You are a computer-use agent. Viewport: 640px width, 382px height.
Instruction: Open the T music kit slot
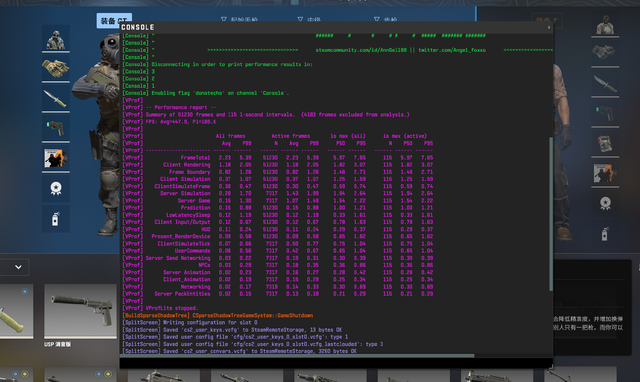pos(605,173)
